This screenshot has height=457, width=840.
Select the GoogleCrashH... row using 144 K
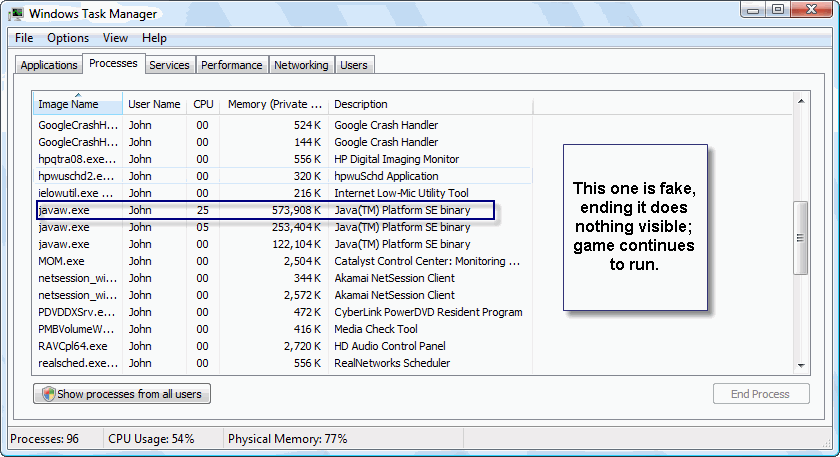(283, 142)
